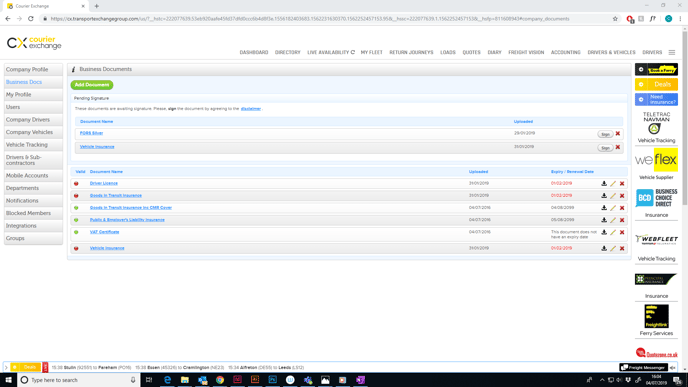Viewport: 688px width, 387px height.
Task: Sort documents by Uploaded column
Action: click(478, 172)
